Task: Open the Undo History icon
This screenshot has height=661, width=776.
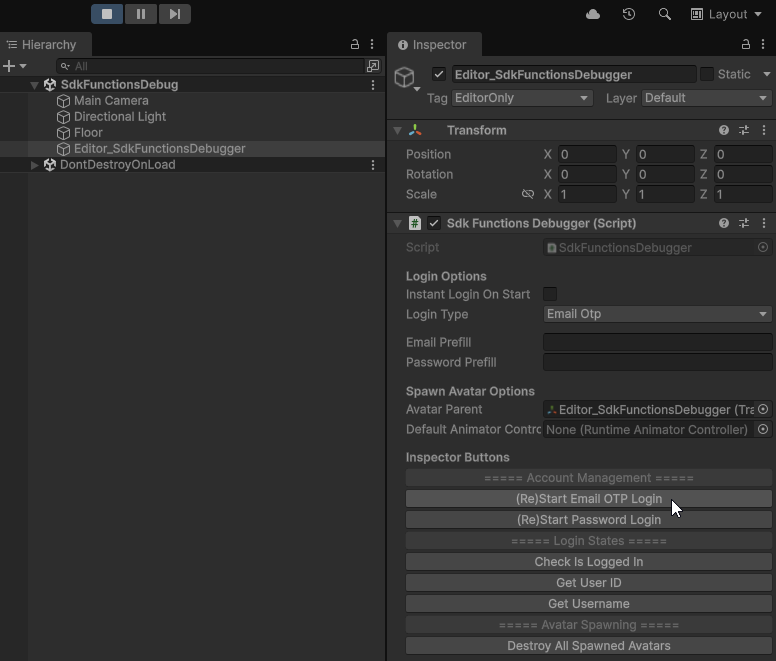Action: point(628,14)
